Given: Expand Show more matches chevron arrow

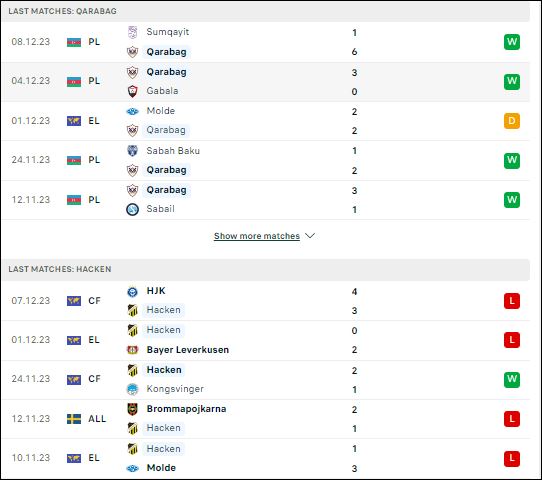Looking at the screenshot, I should click(x=310, y=236).
